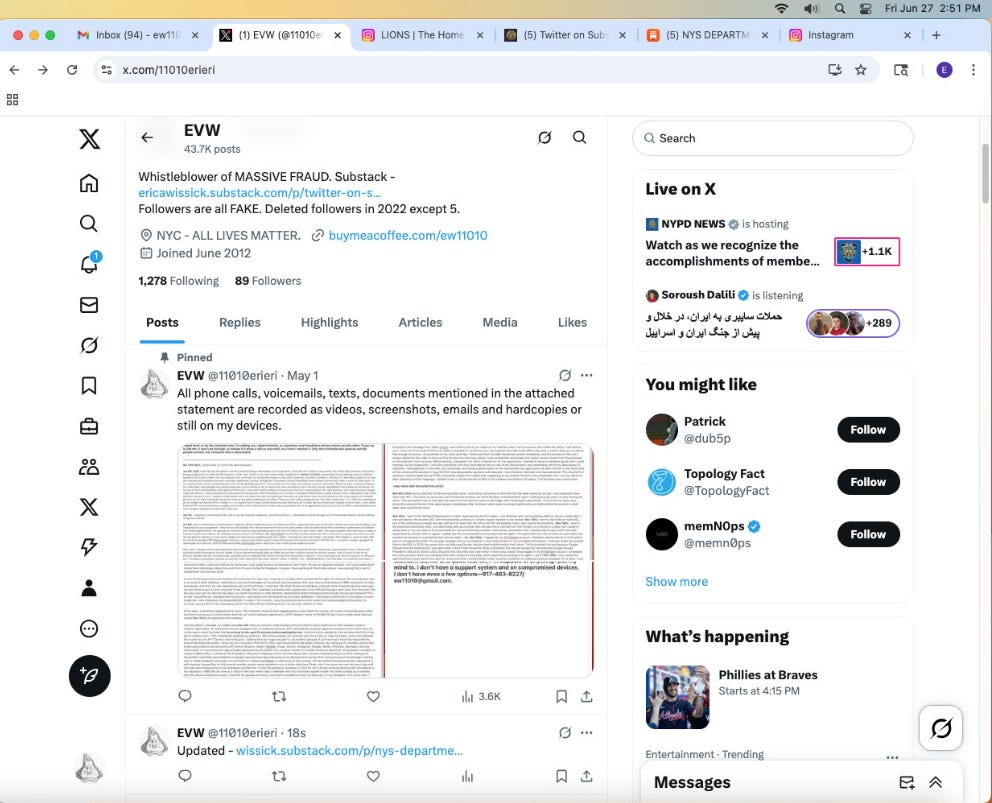
Task: Open Bookmarks icon in sidebar
Action: click(x=89, y=385)
